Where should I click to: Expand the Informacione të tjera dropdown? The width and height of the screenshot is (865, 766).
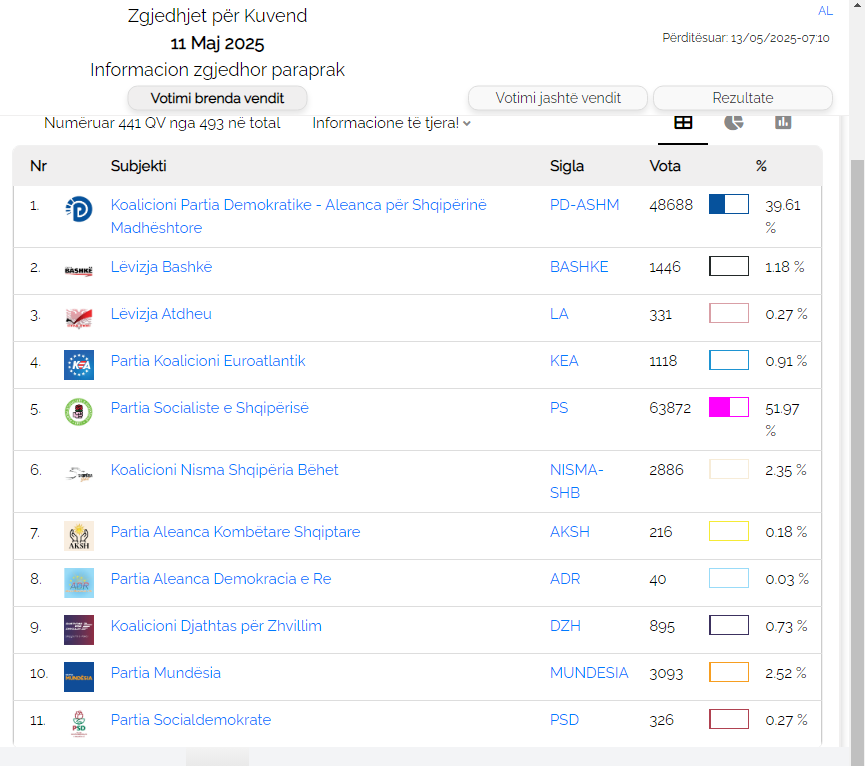coord(391,123)
